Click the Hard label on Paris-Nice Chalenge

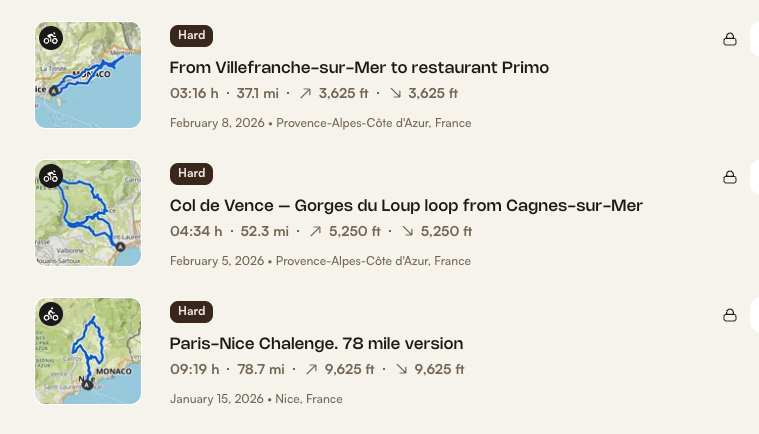click(191, 312)
